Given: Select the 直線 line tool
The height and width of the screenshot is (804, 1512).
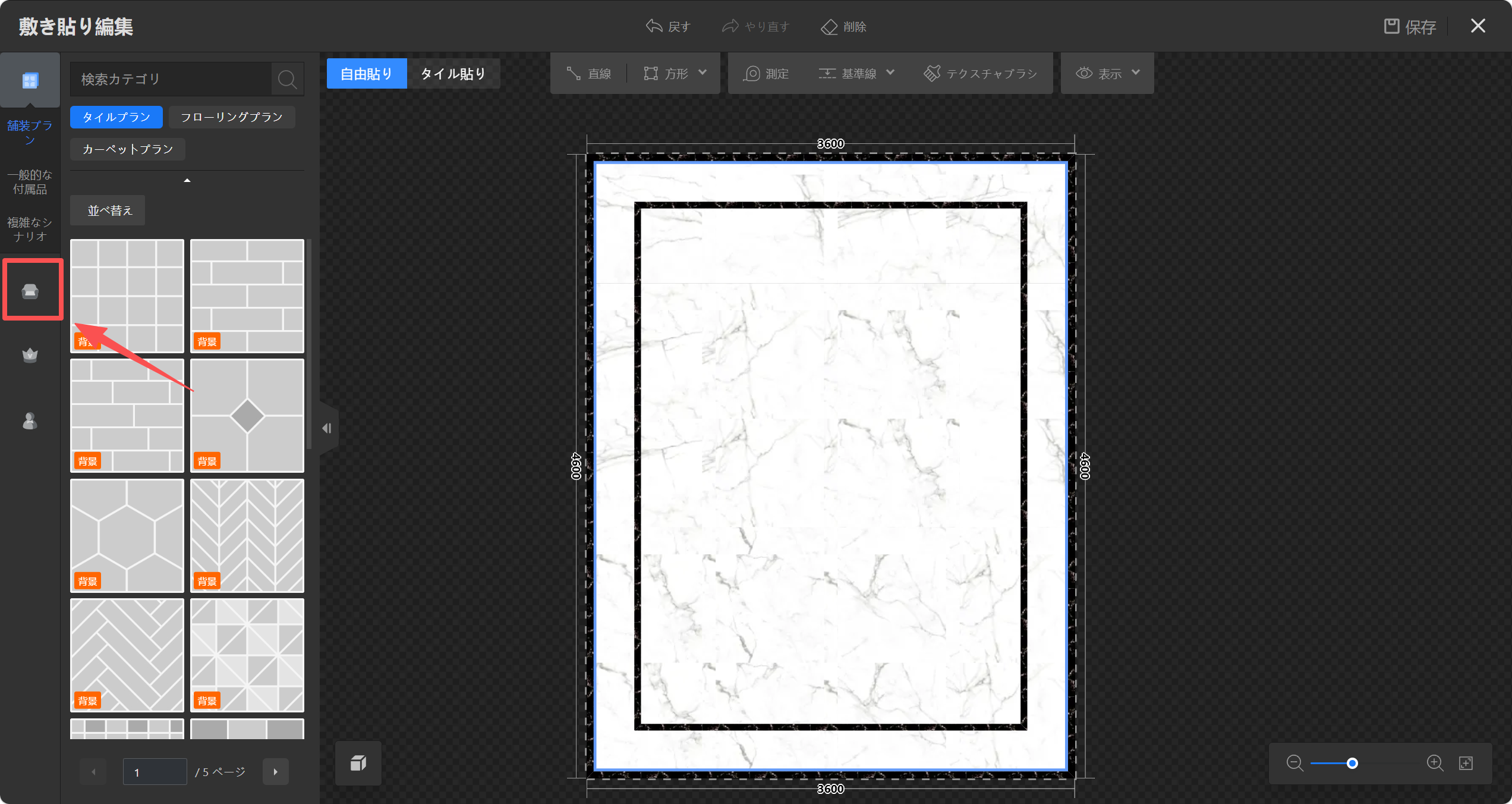Looking at the screenshot, I should click(x=589, y=73).
